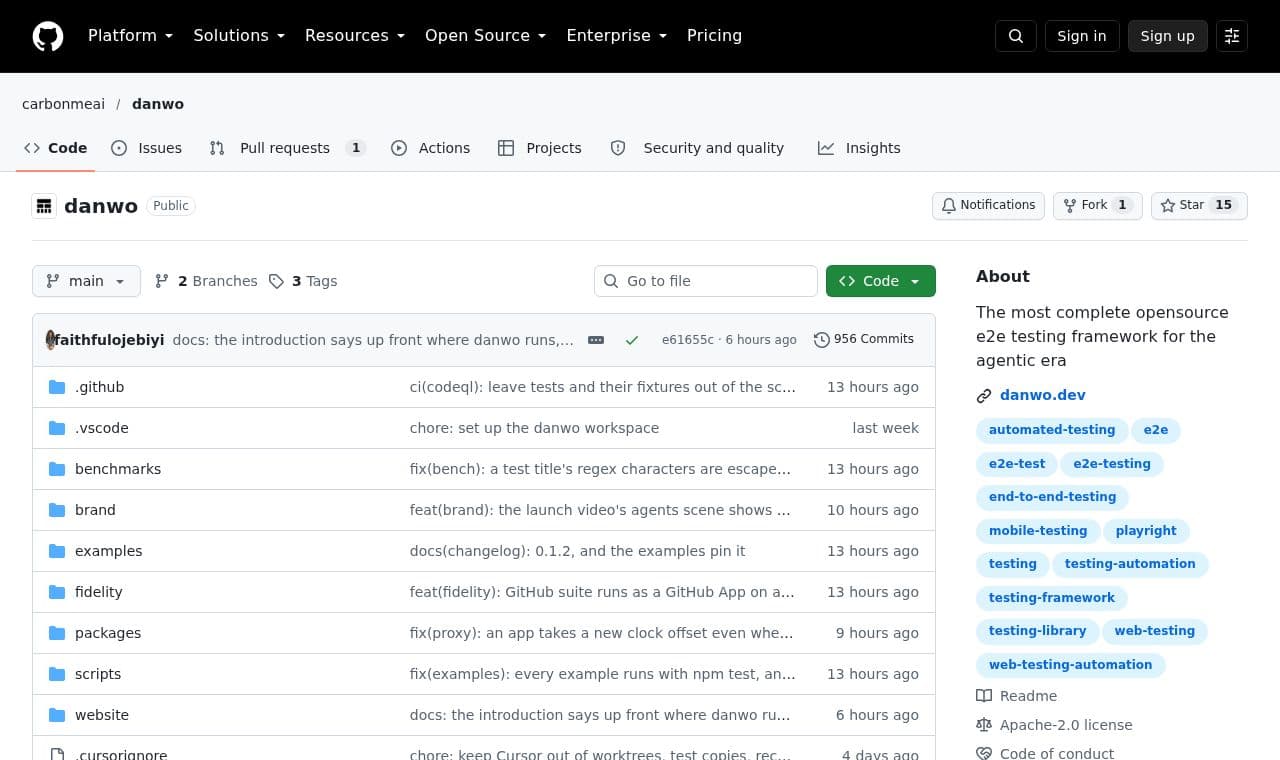Image resolution: width=1280 pixels, height=760 pixels.
Task: Click the tag icon beside 3 Tags
Action: (277, 281)
